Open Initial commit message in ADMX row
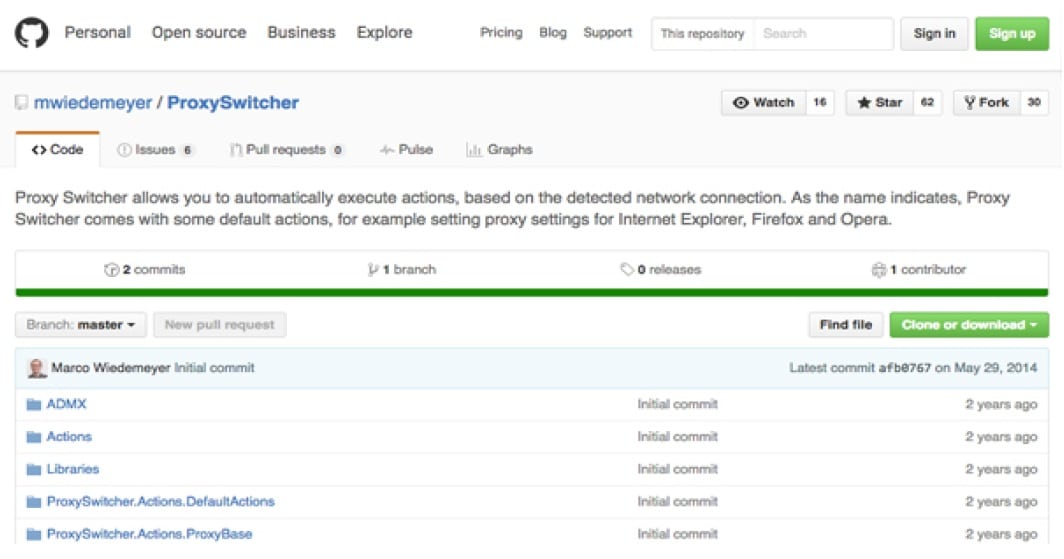This screenshot has width=1064, height=559. point(677,404)
